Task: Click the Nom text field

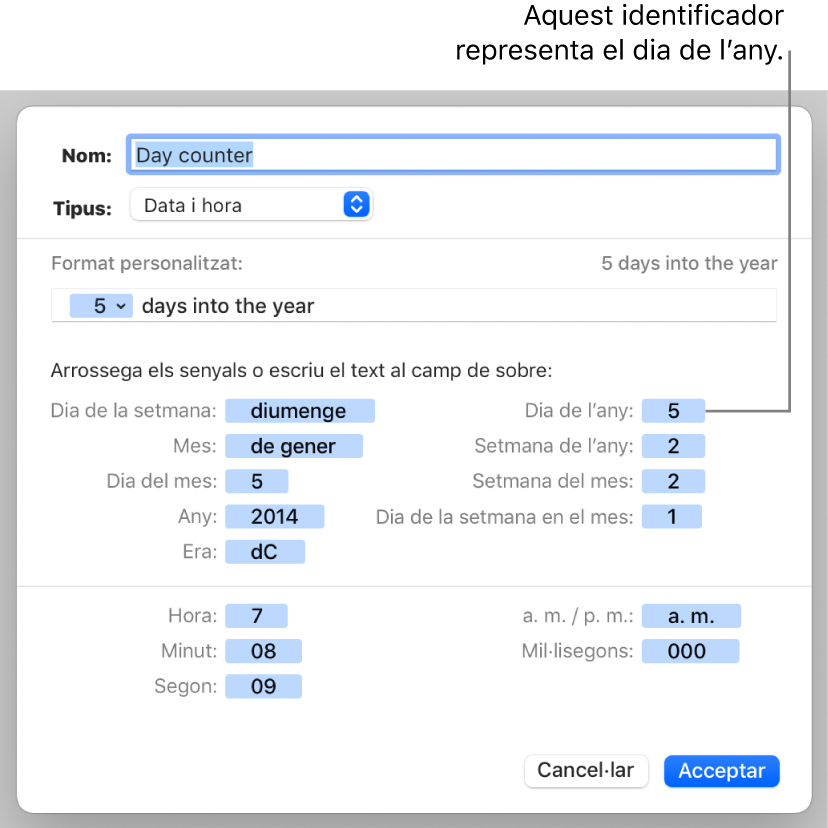Action: [x=453, y=155]
